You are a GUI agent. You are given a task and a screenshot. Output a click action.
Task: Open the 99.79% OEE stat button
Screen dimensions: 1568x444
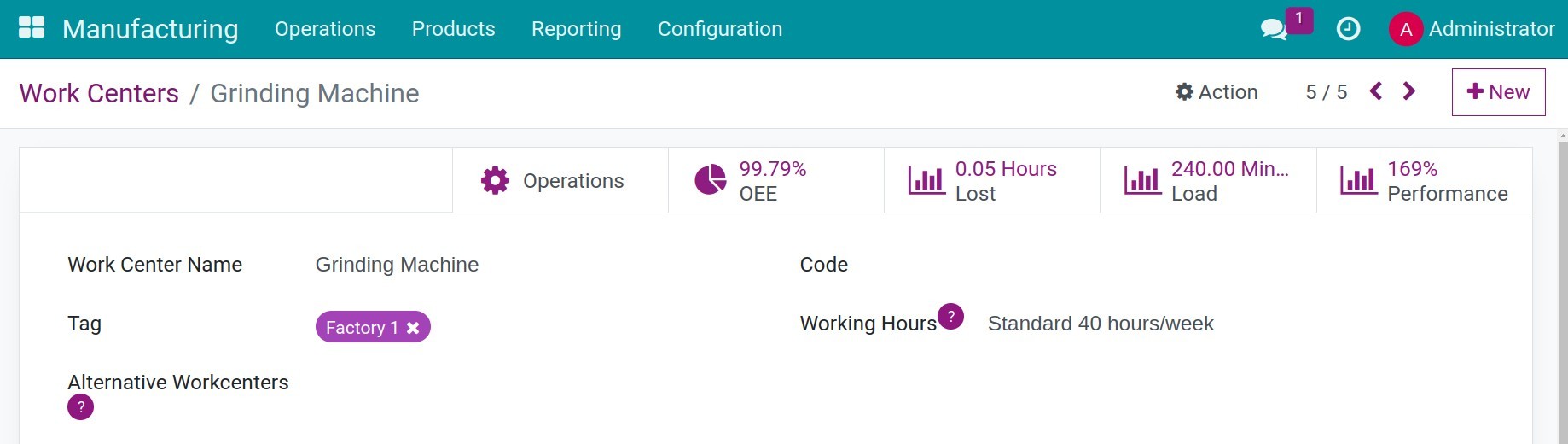tap(776, 180)
